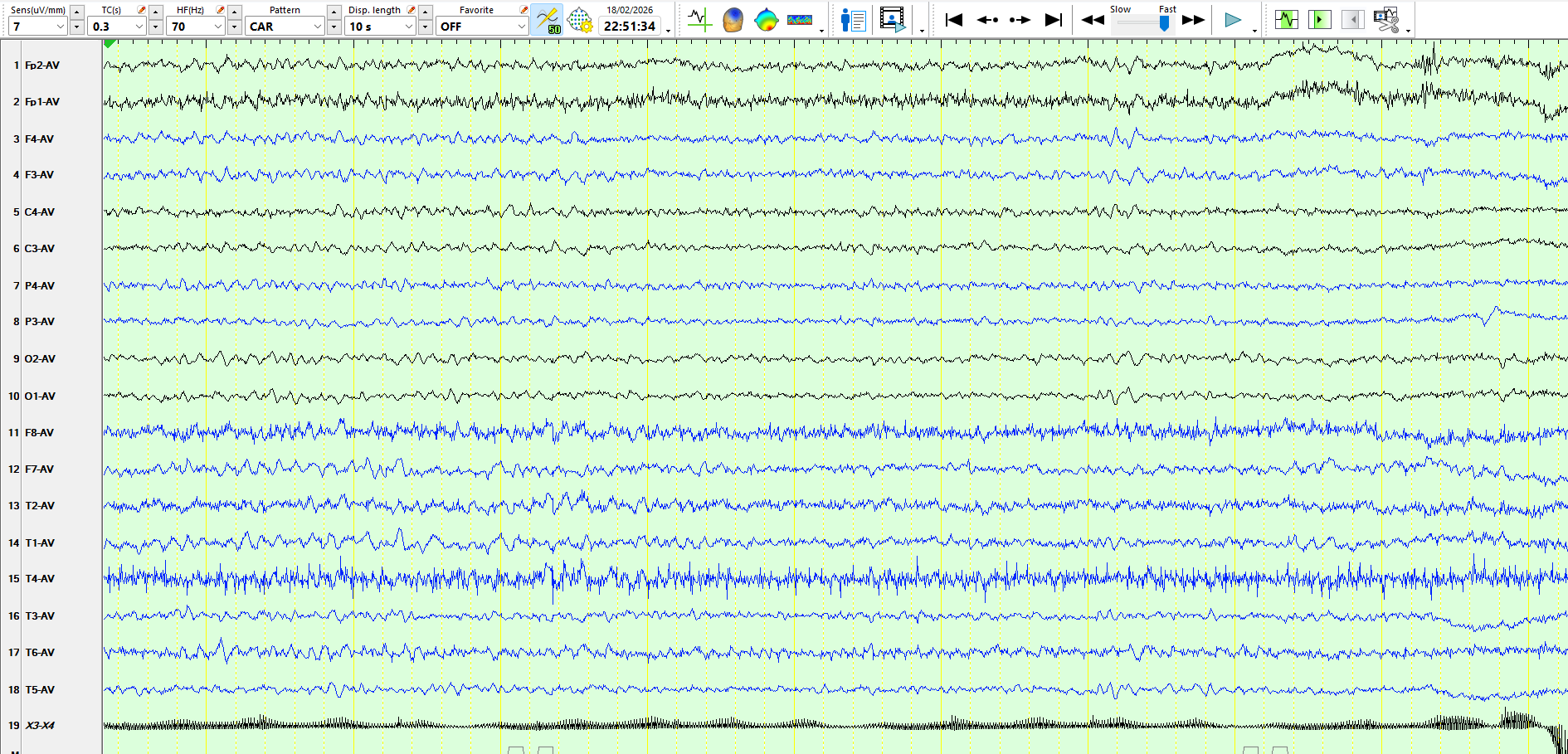This screenshot has height=754, width=1568.
Task: Open the Pattern dropdown showing CAR
Action: coord(317,27)
